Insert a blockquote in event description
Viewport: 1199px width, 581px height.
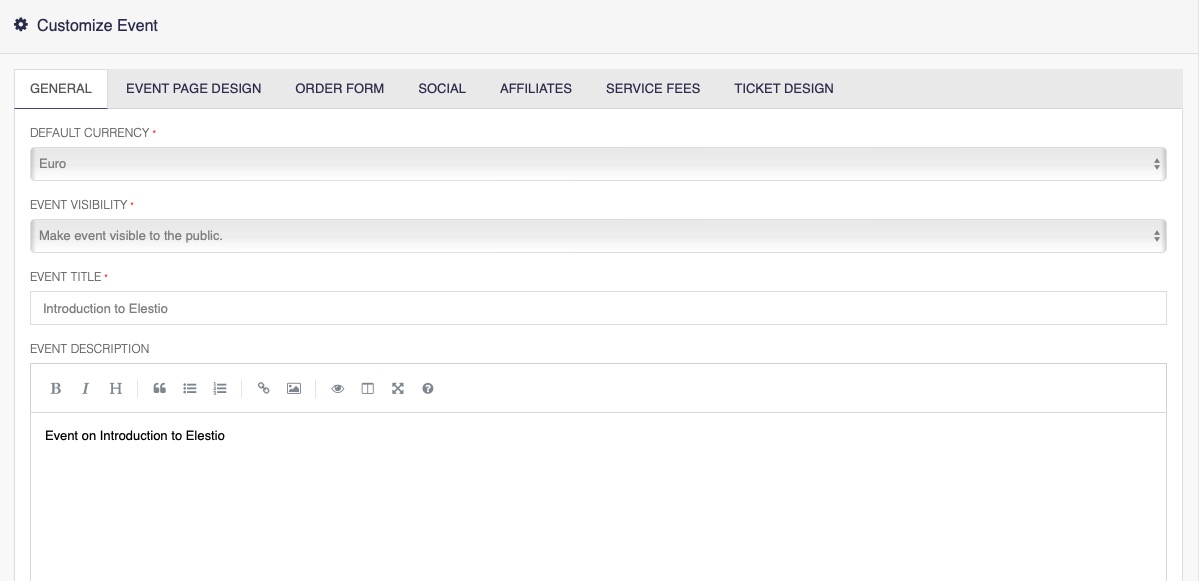pos(159,389)
